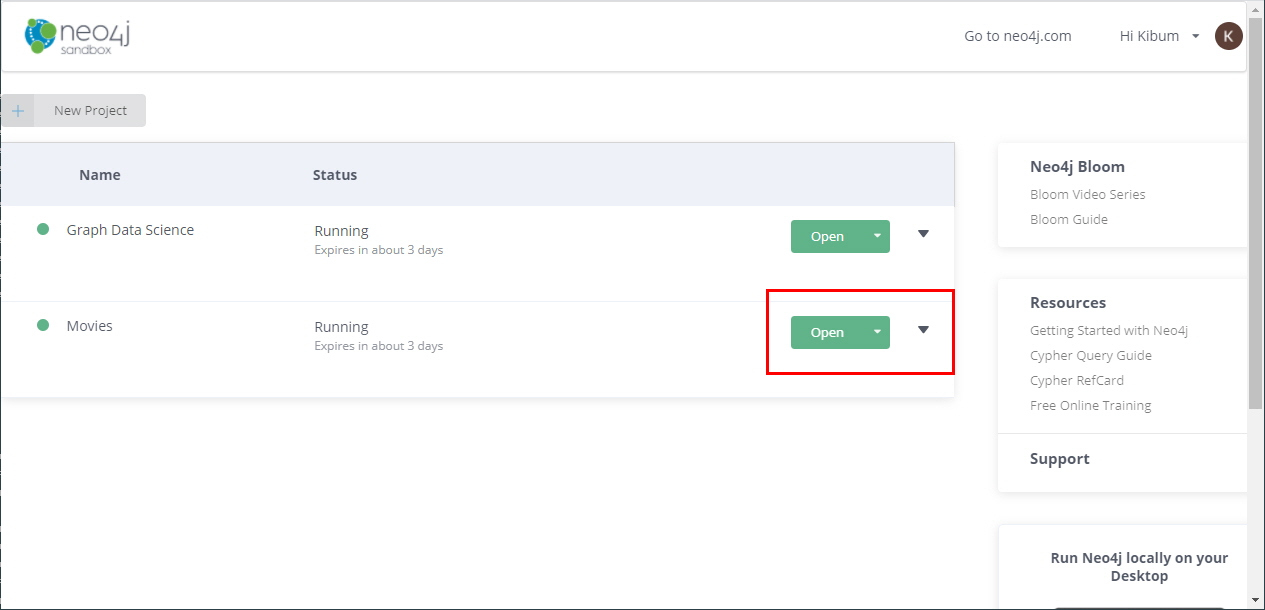
Task: Click the K user avatar
Action: (1228, 36)
